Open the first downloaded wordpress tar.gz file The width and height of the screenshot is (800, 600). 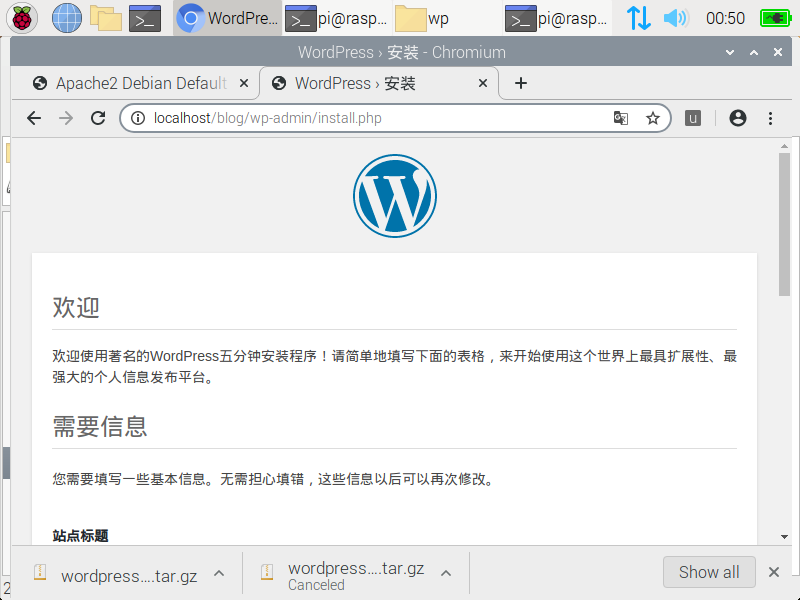pyautogui.click(x=128, y=575)
